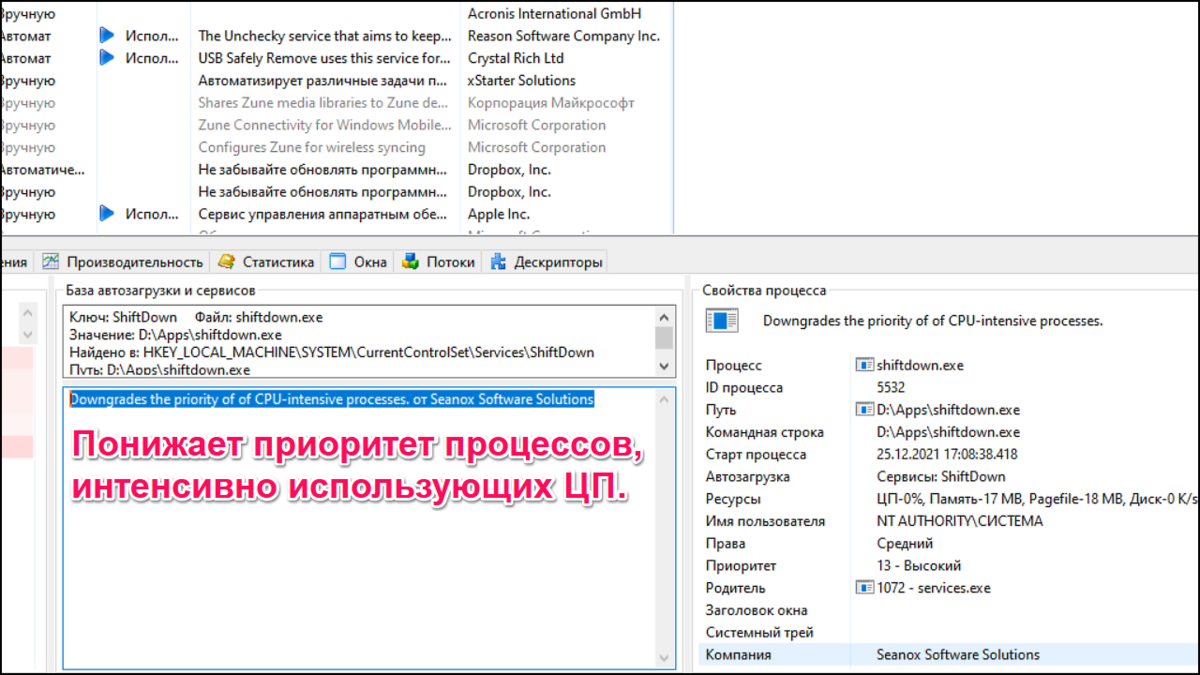This screenshot has width=1200, height=675.
Task: Click the up arrow of the registry info box scrollbar
Action: [664, 316]
